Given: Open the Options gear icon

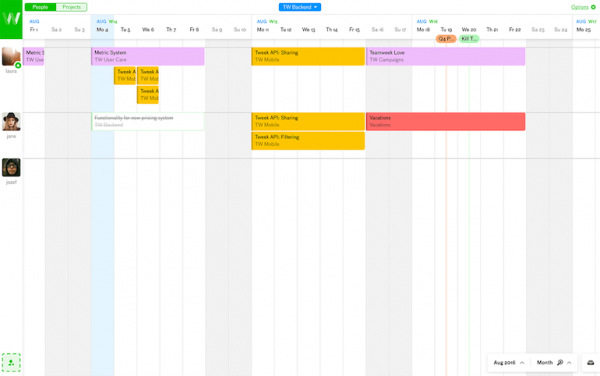Looking at the screenshot, I should pyautogui.click(x=593, y=7).
